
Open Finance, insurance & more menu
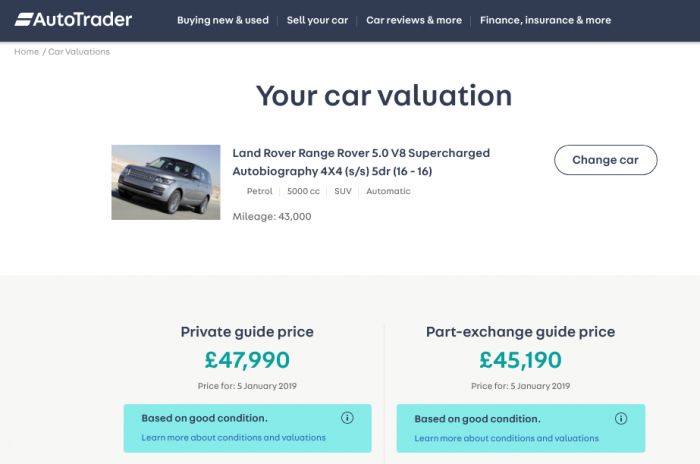click(546, 20)
